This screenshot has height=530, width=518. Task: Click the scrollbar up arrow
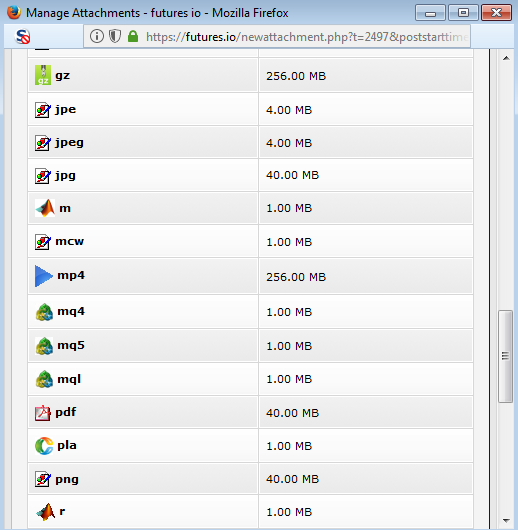(x=506, y=58)
